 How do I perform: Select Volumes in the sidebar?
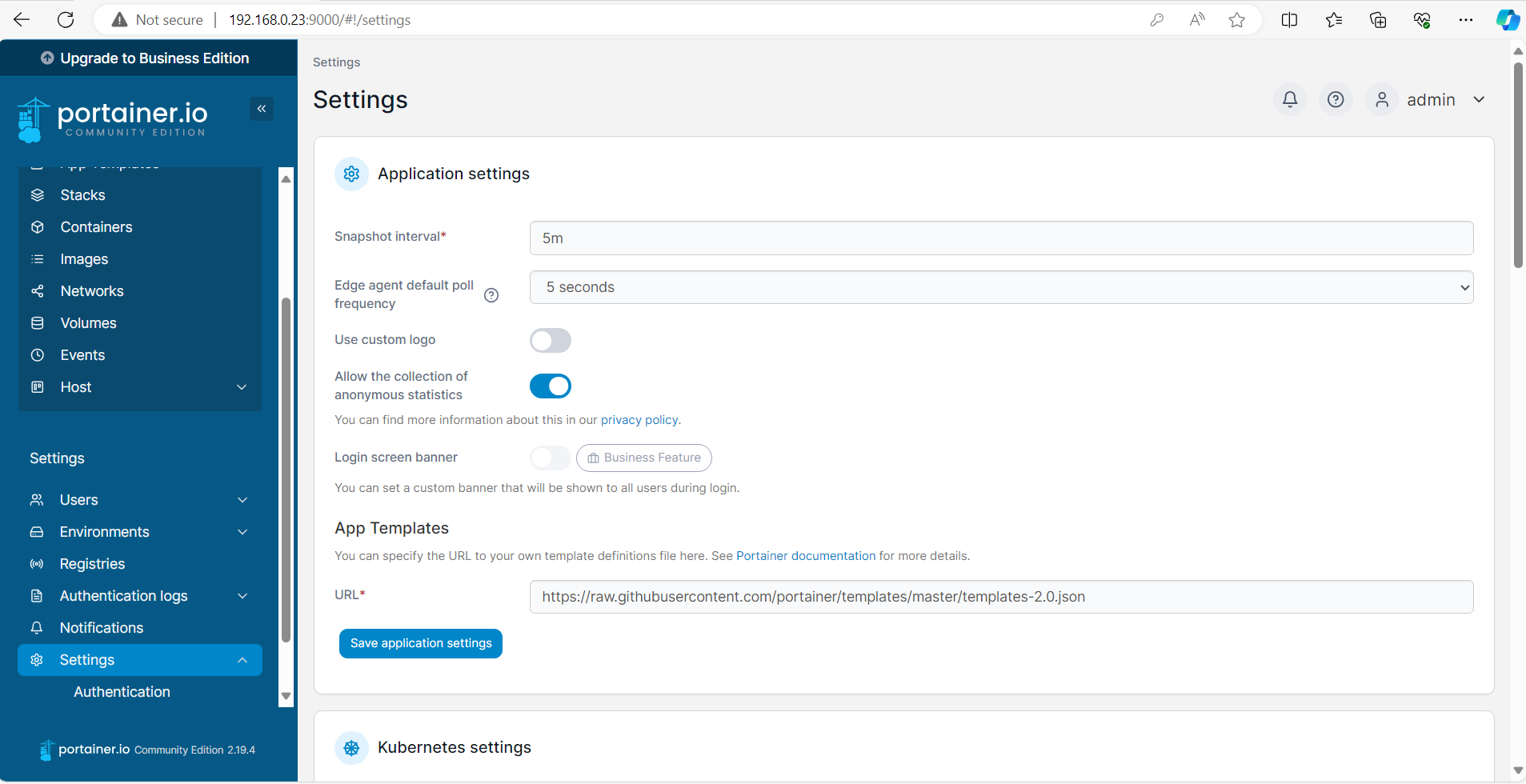click(88, 322)
